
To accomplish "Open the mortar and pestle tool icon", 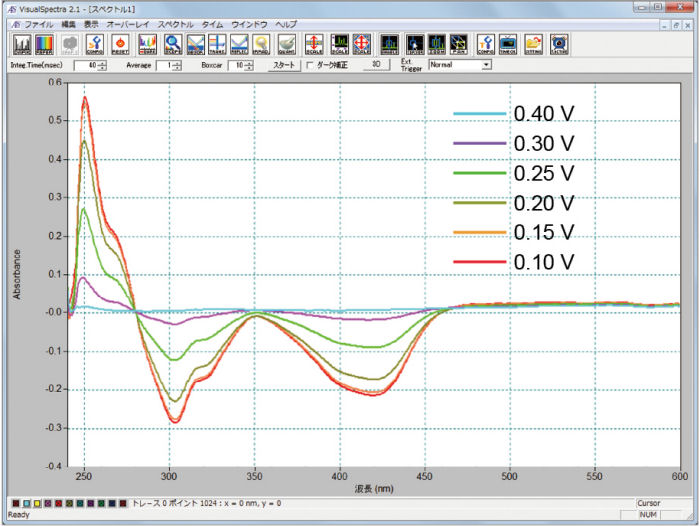I will coord(286,43).
